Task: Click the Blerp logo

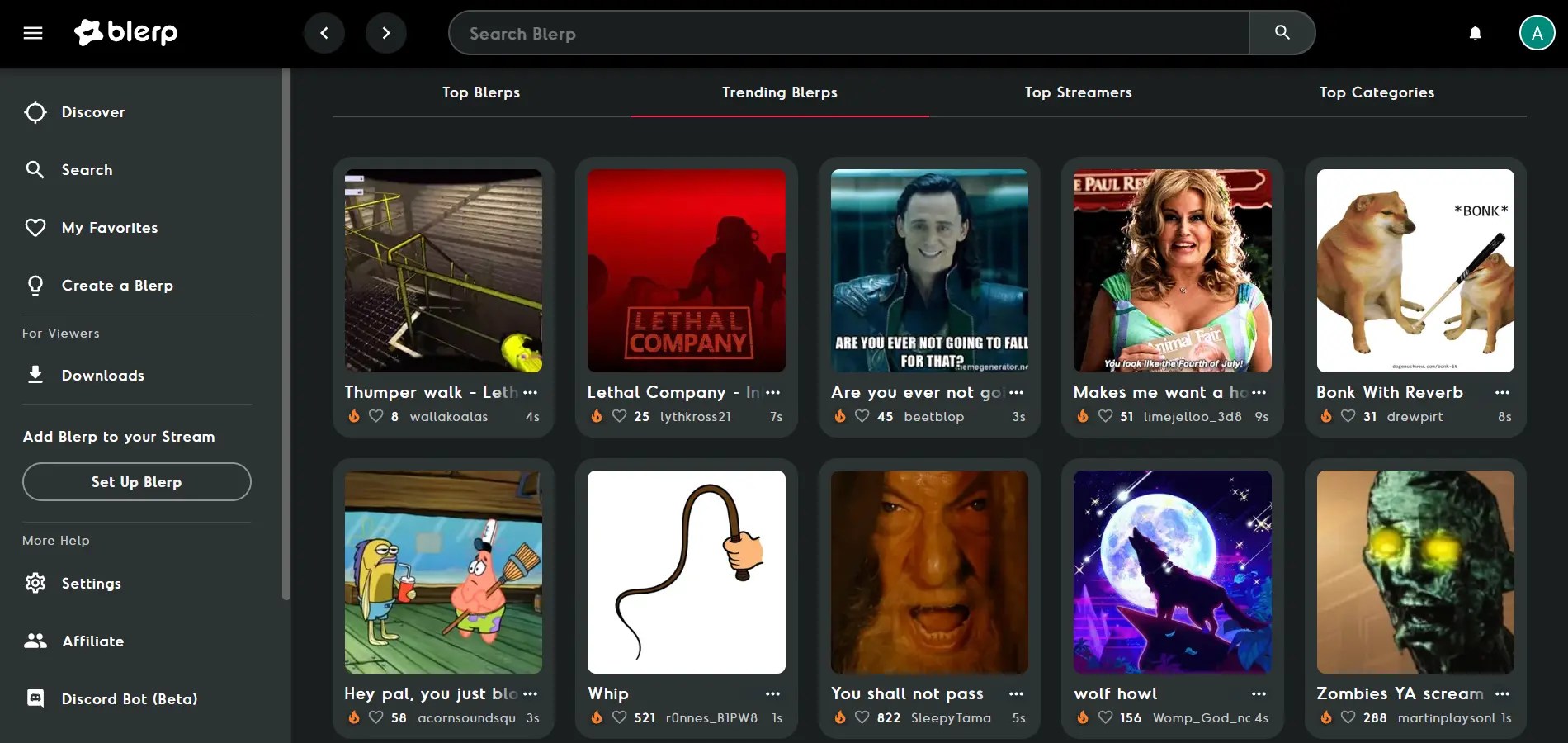Action: pyautogui.click(x=126, y=32)
